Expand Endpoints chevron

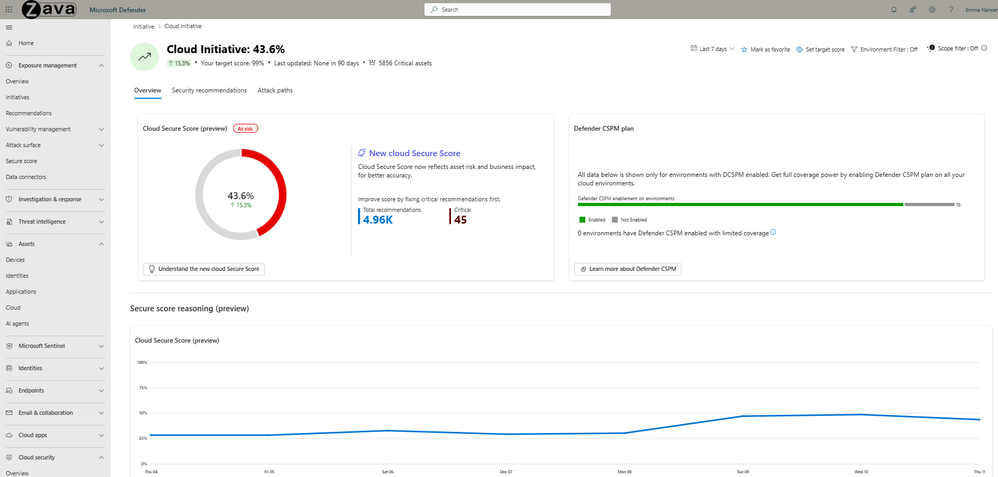[102, 390]
